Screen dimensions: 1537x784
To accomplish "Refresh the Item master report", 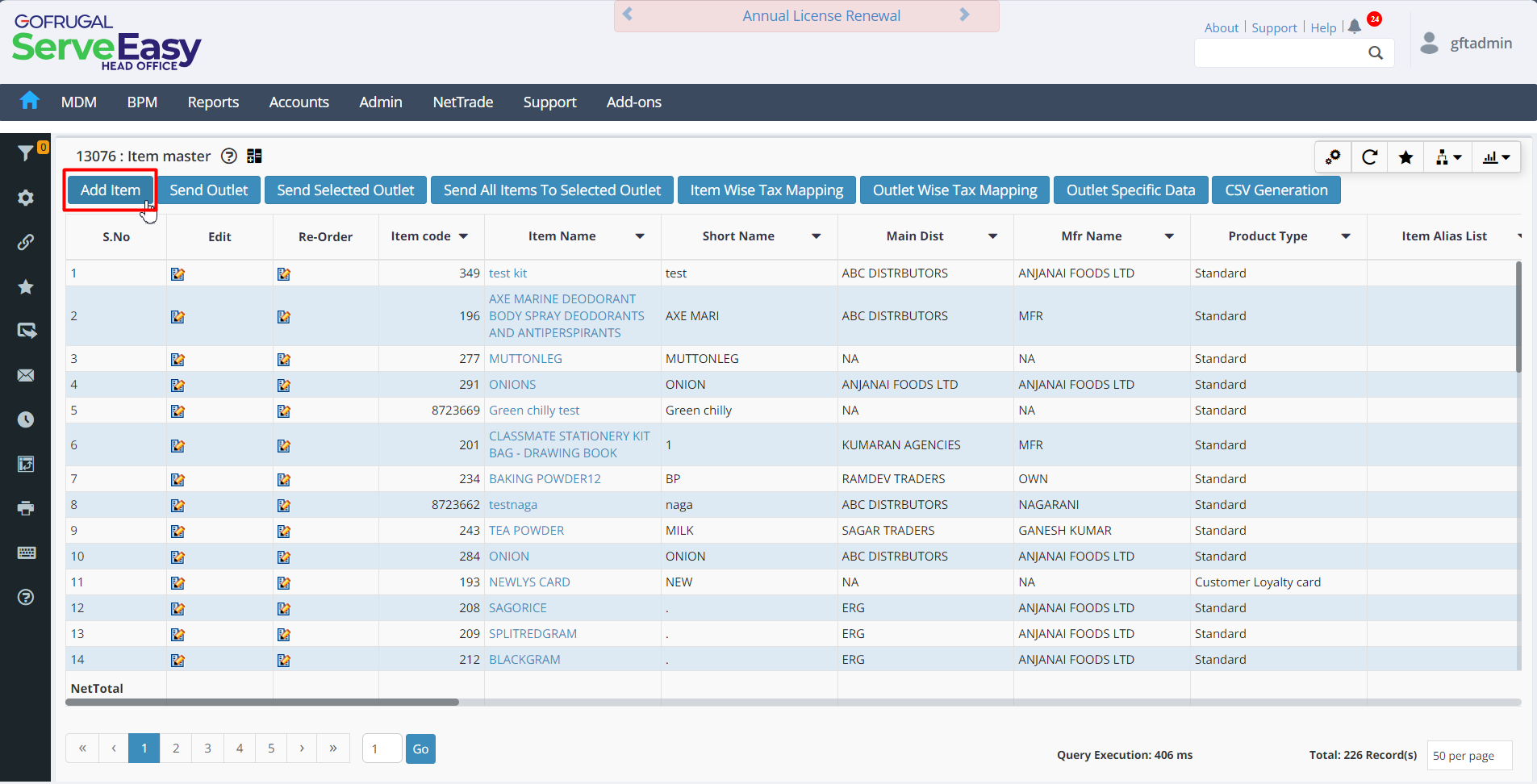I will [1369, 157].
